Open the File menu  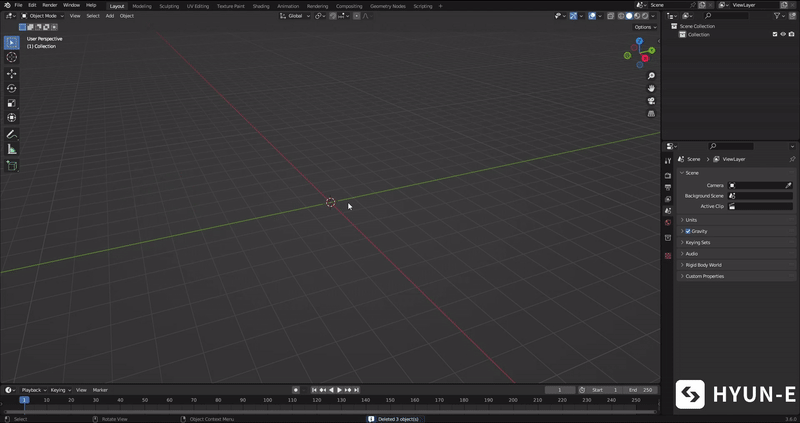point(18,5)
